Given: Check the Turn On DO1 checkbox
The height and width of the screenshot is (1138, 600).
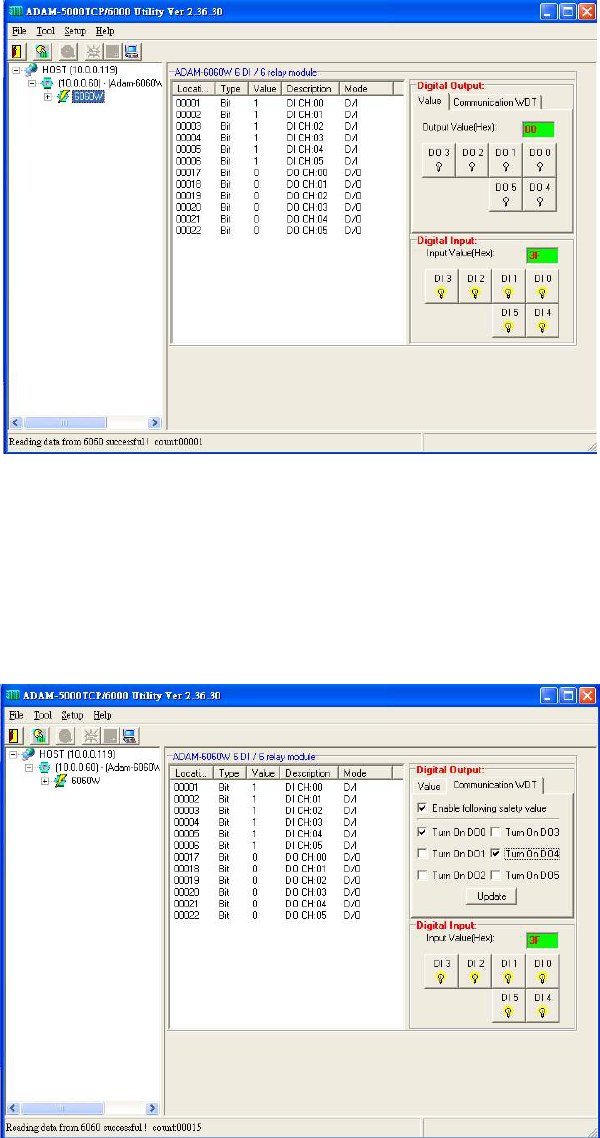Looking at the screenshot, I should point(422,853).
